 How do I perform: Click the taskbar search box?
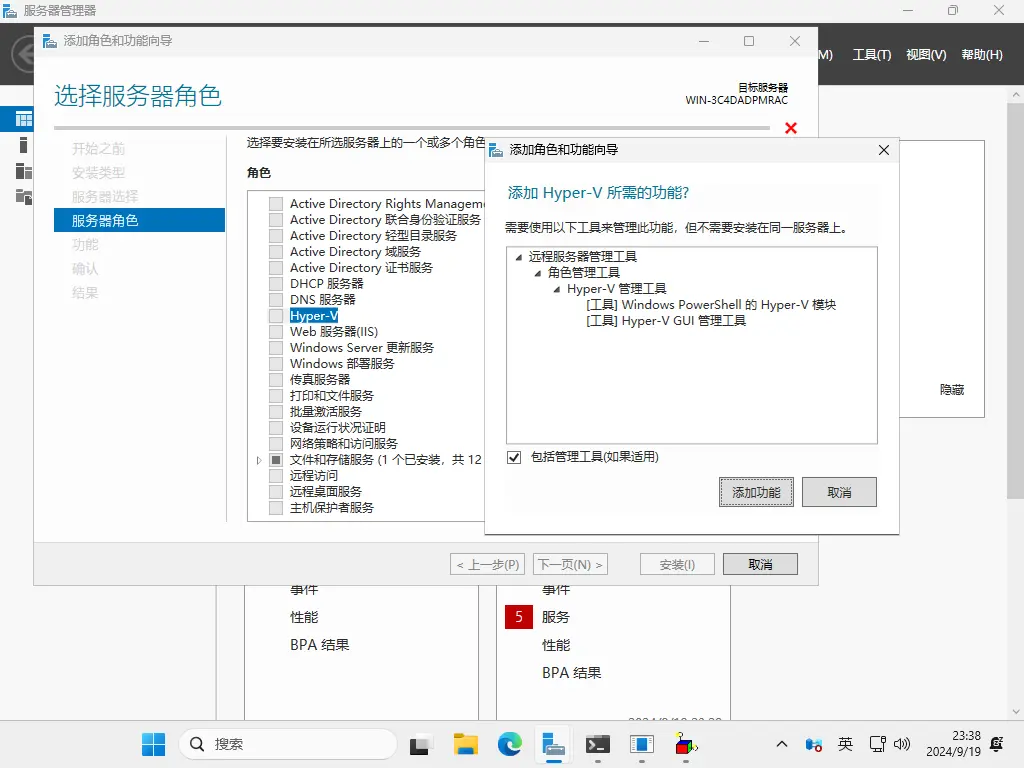click(x=290, y=744)
